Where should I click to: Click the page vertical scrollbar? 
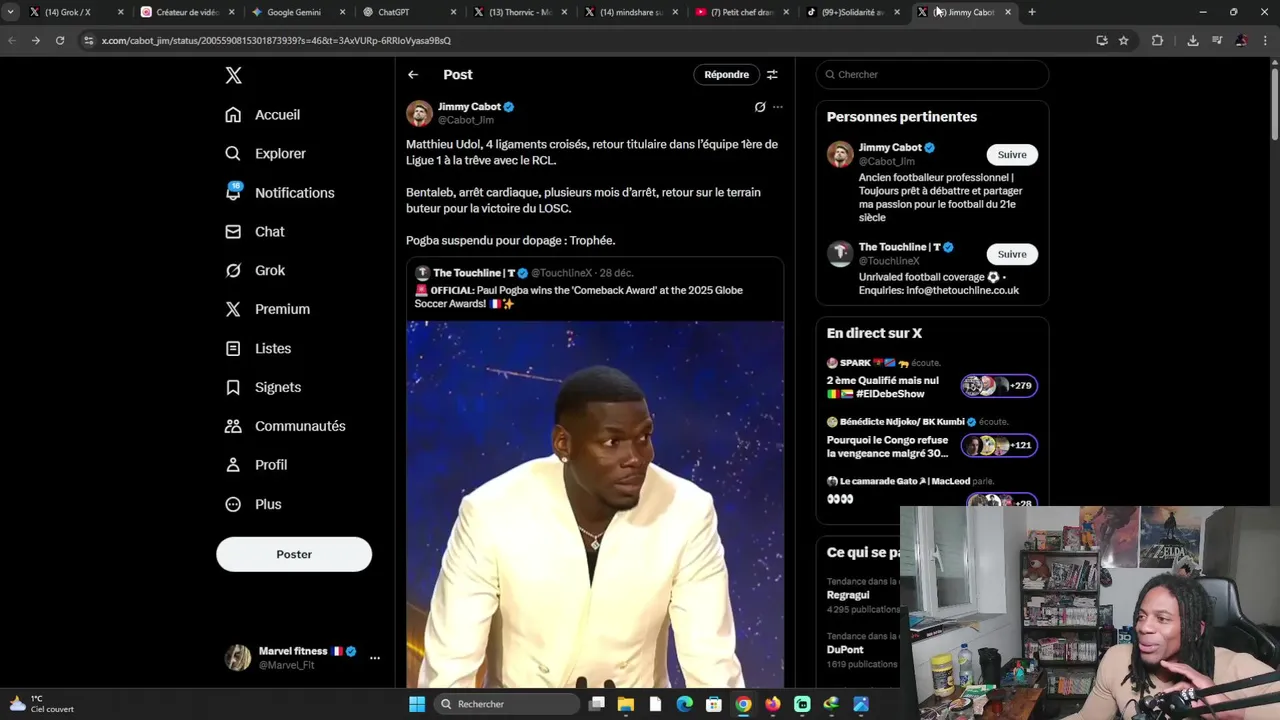pos(1273,105)
